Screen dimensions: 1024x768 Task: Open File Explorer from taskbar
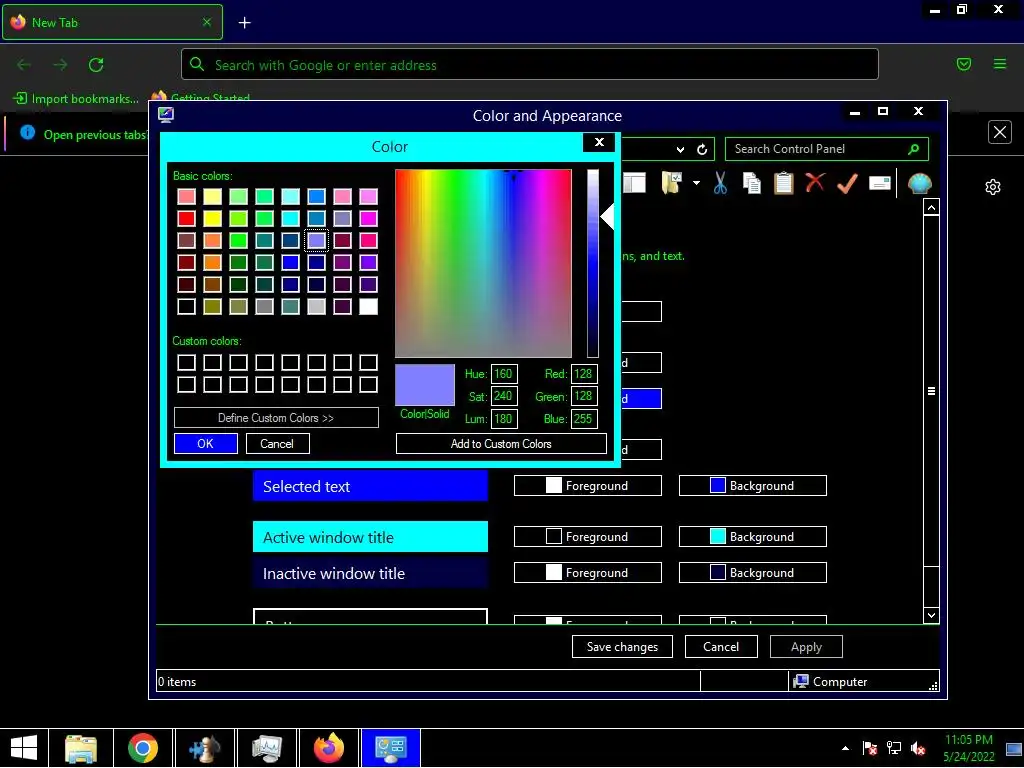click(x=81, y=748)
